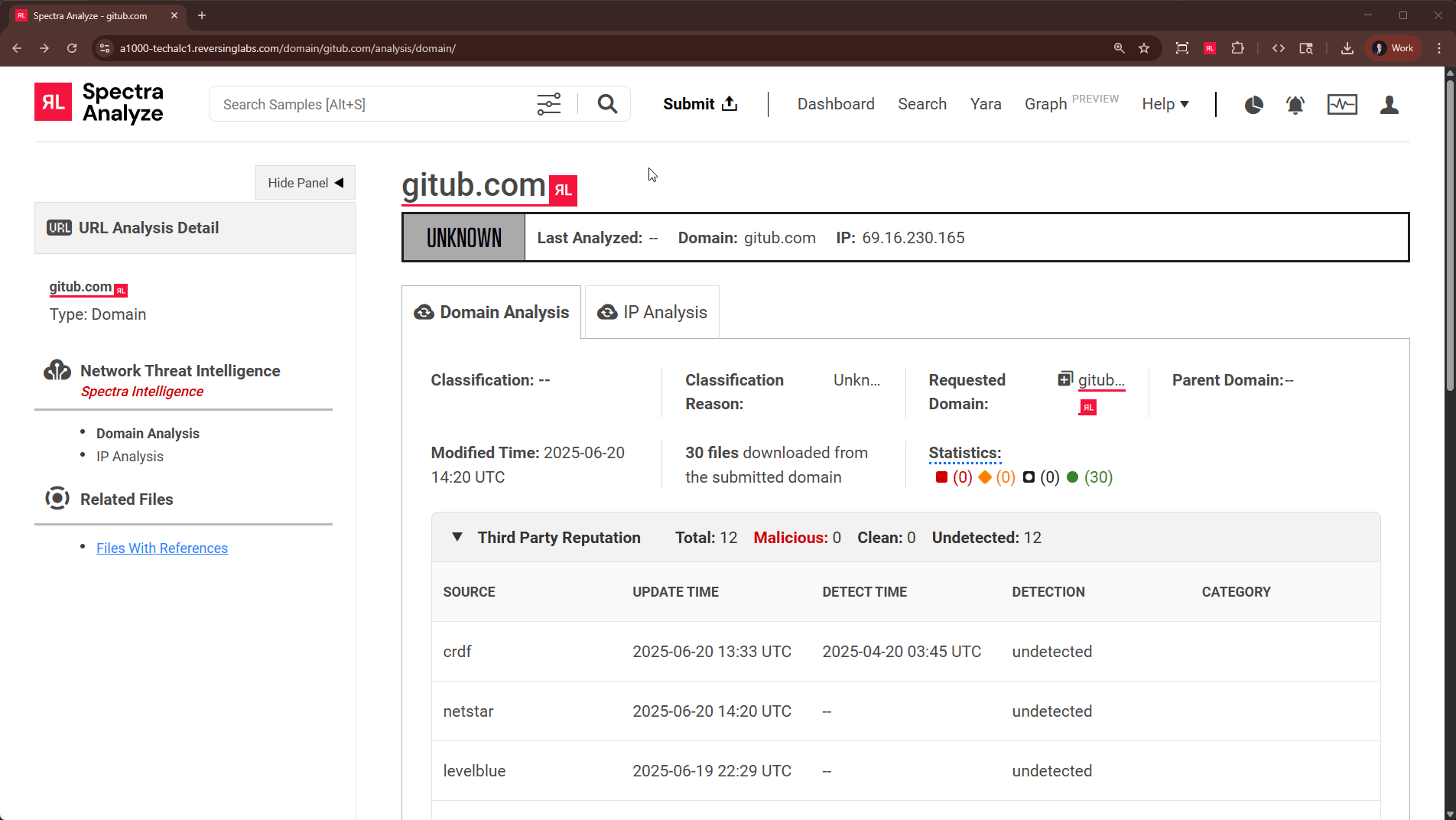The height and width of the screenshot is (820, 1456).
Task: Click the (30) goodware files count
Action: click(1098, 477)
